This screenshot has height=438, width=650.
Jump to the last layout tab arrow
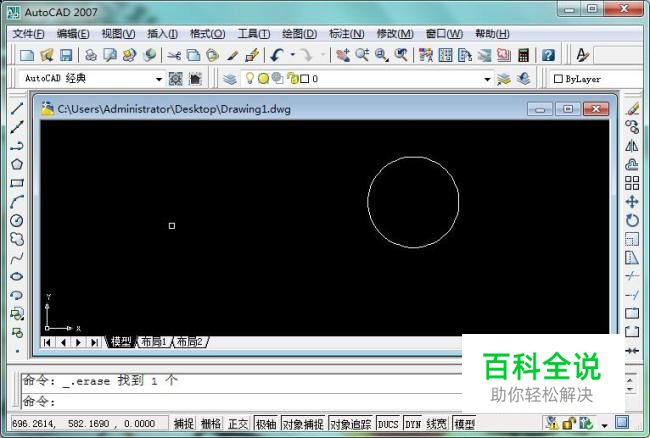pyautogui.click(x=95, y=342)
